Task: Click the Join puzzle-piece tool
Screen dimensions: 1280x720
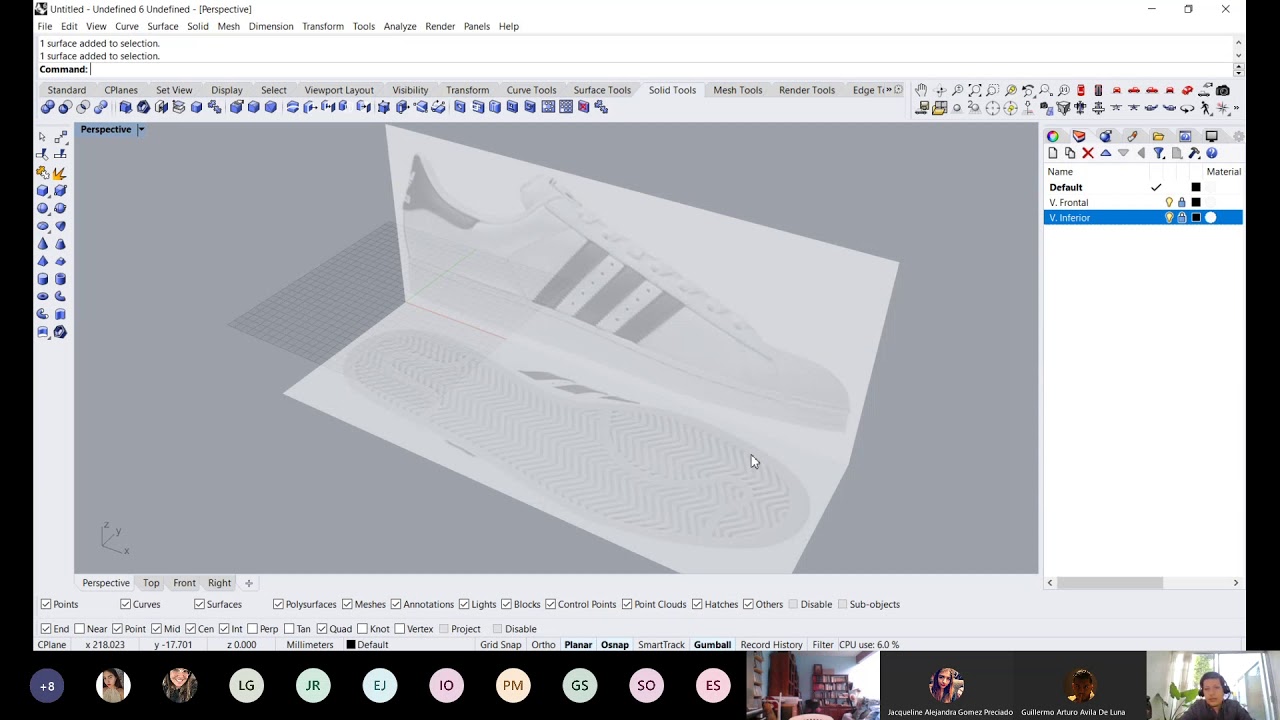Action: pos(42,173)
